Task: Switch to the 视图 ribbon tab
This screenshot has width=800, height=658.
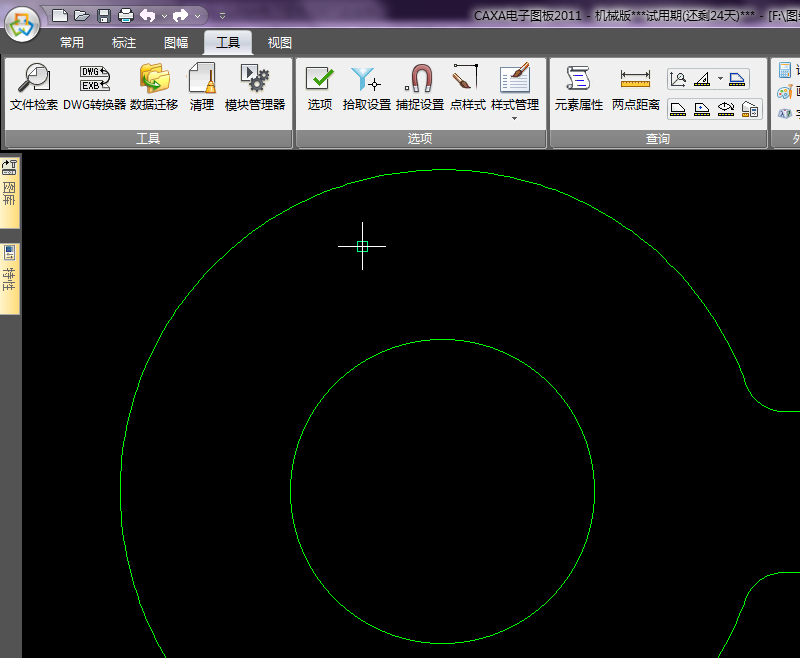Action: click(x=280, y=43)
